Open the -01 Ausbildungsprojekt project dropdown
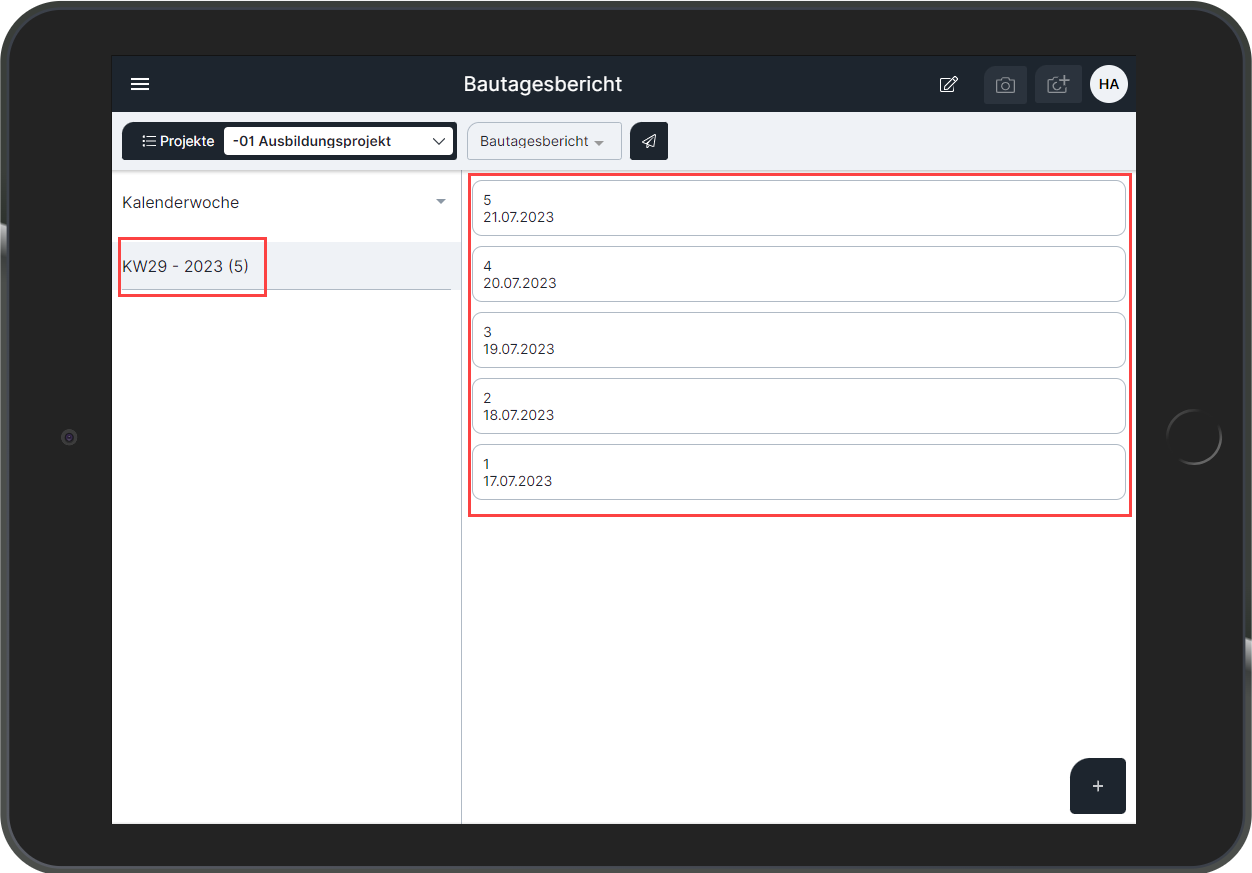The height and width of the screenshot is (873, 1252). coord(338,141)
